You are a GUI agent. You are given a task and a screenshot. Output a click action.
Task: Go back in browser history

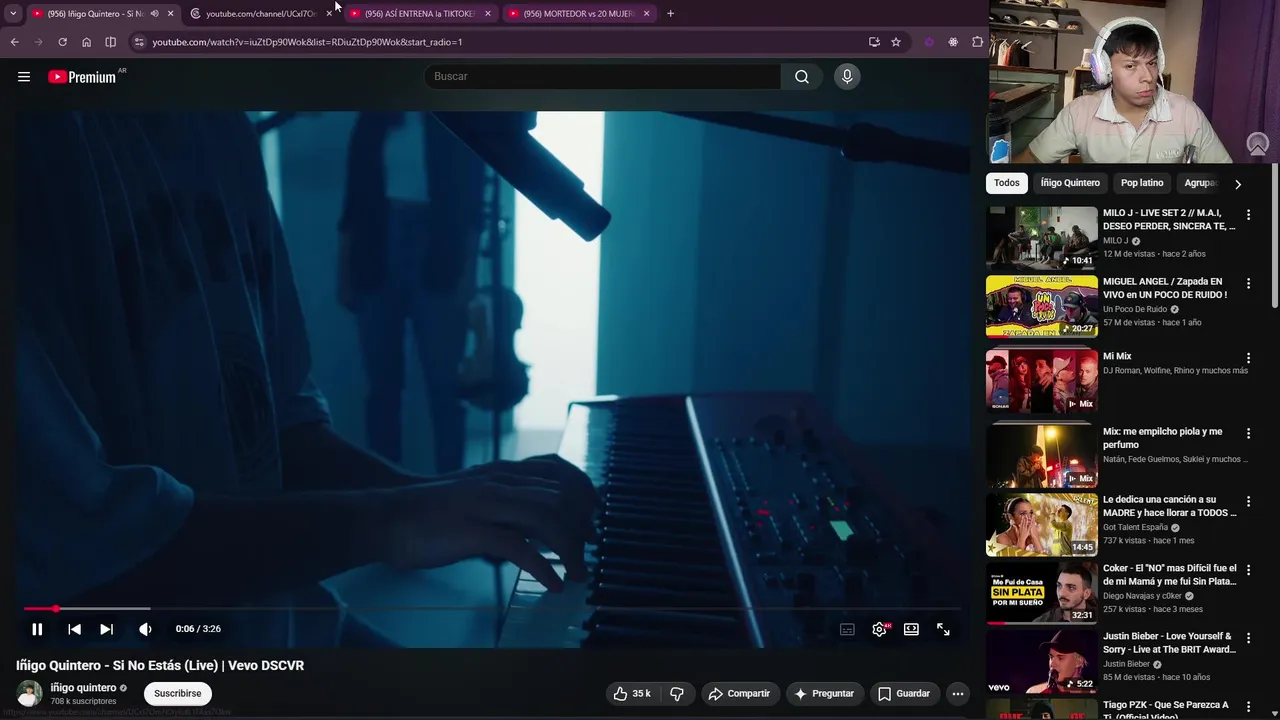14,42
